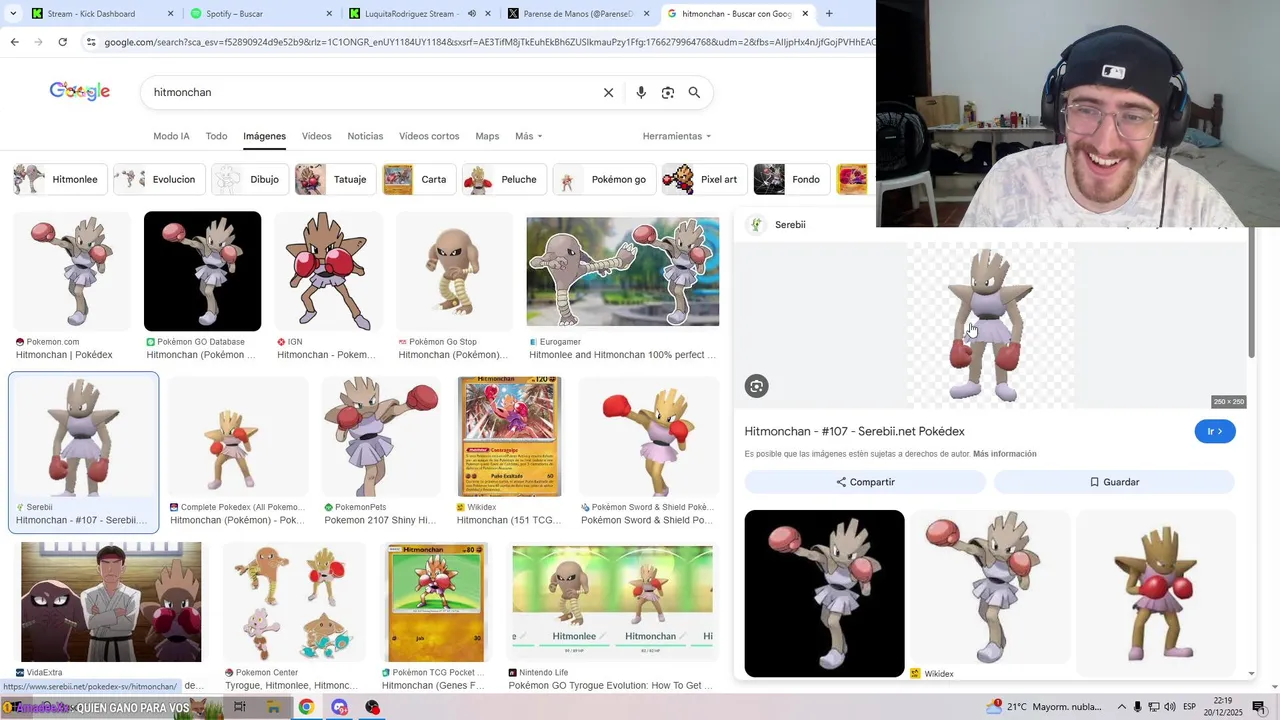
Task: Expand the Más search filter menu
Action: coord(528,136)
